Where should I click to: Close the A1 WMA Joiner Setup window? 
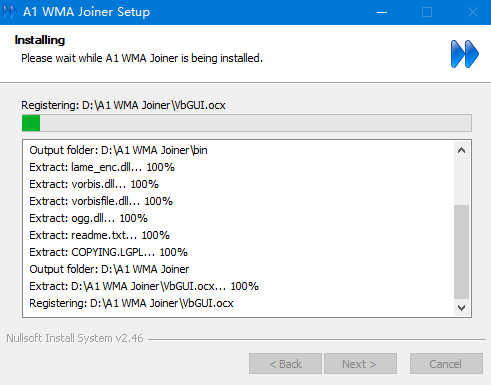472,12
